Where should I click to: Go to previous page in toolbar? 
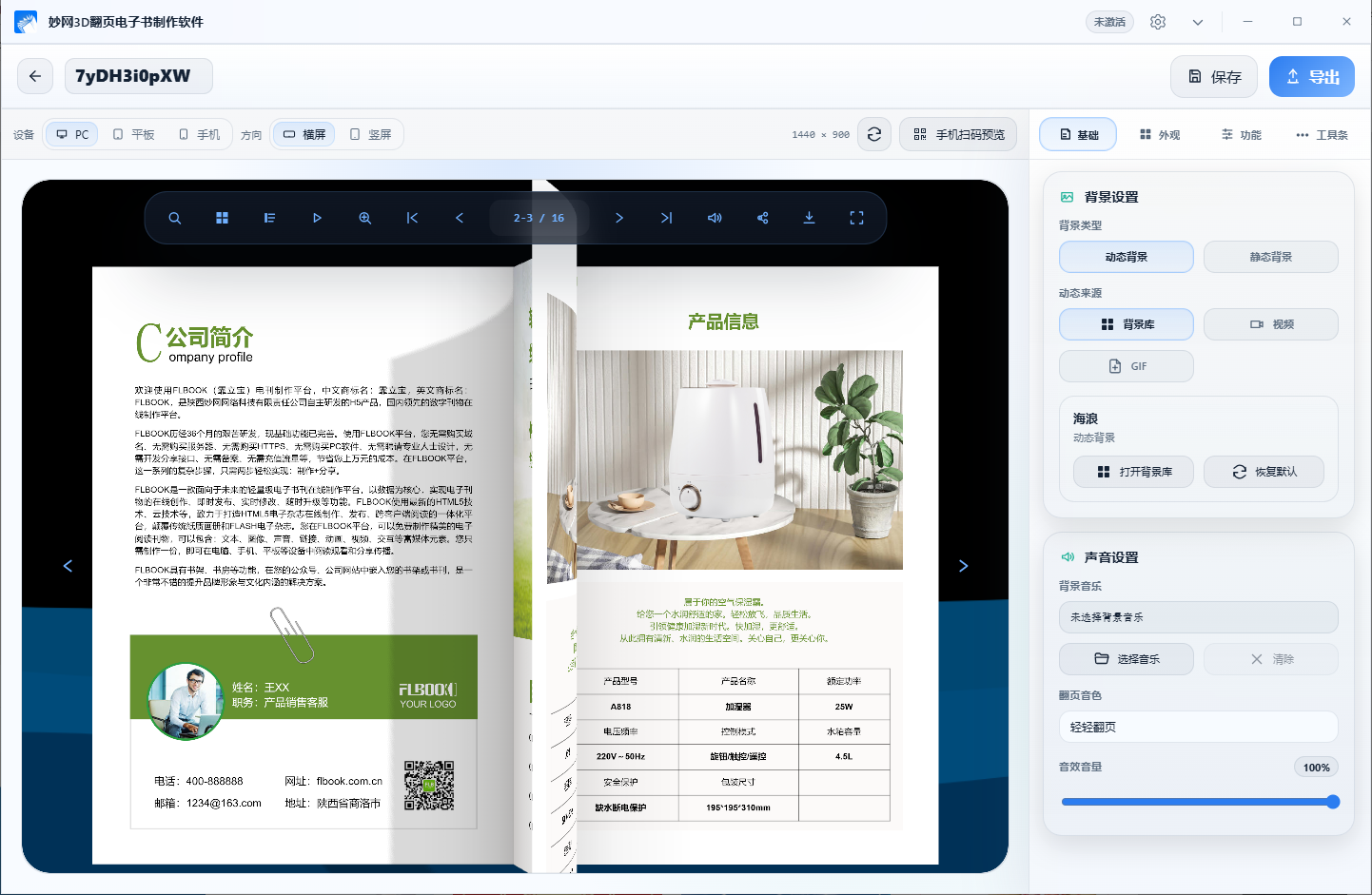pos(460,218)
